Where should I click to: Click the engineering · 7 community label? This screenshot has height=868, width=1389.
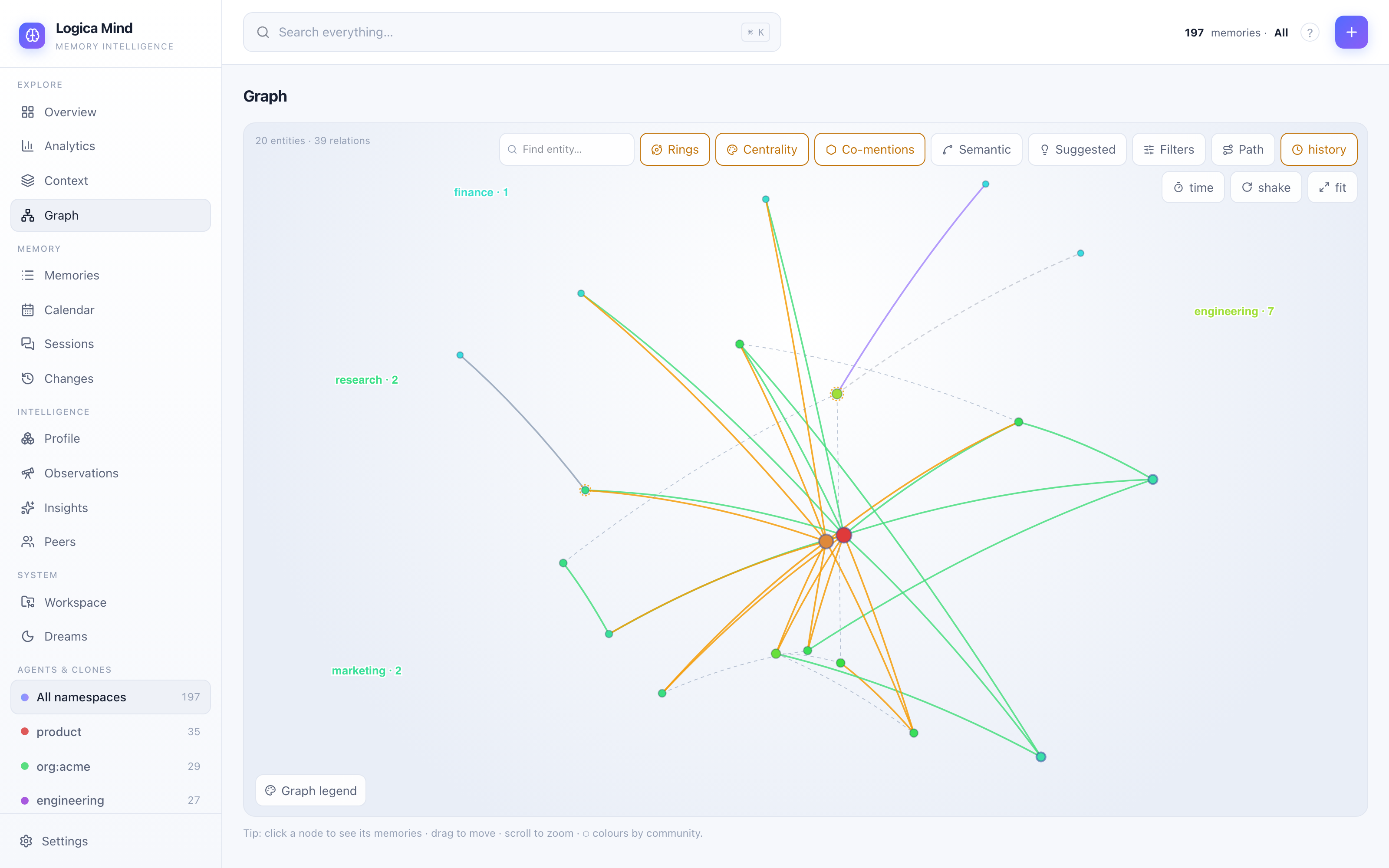point(1234,311)
